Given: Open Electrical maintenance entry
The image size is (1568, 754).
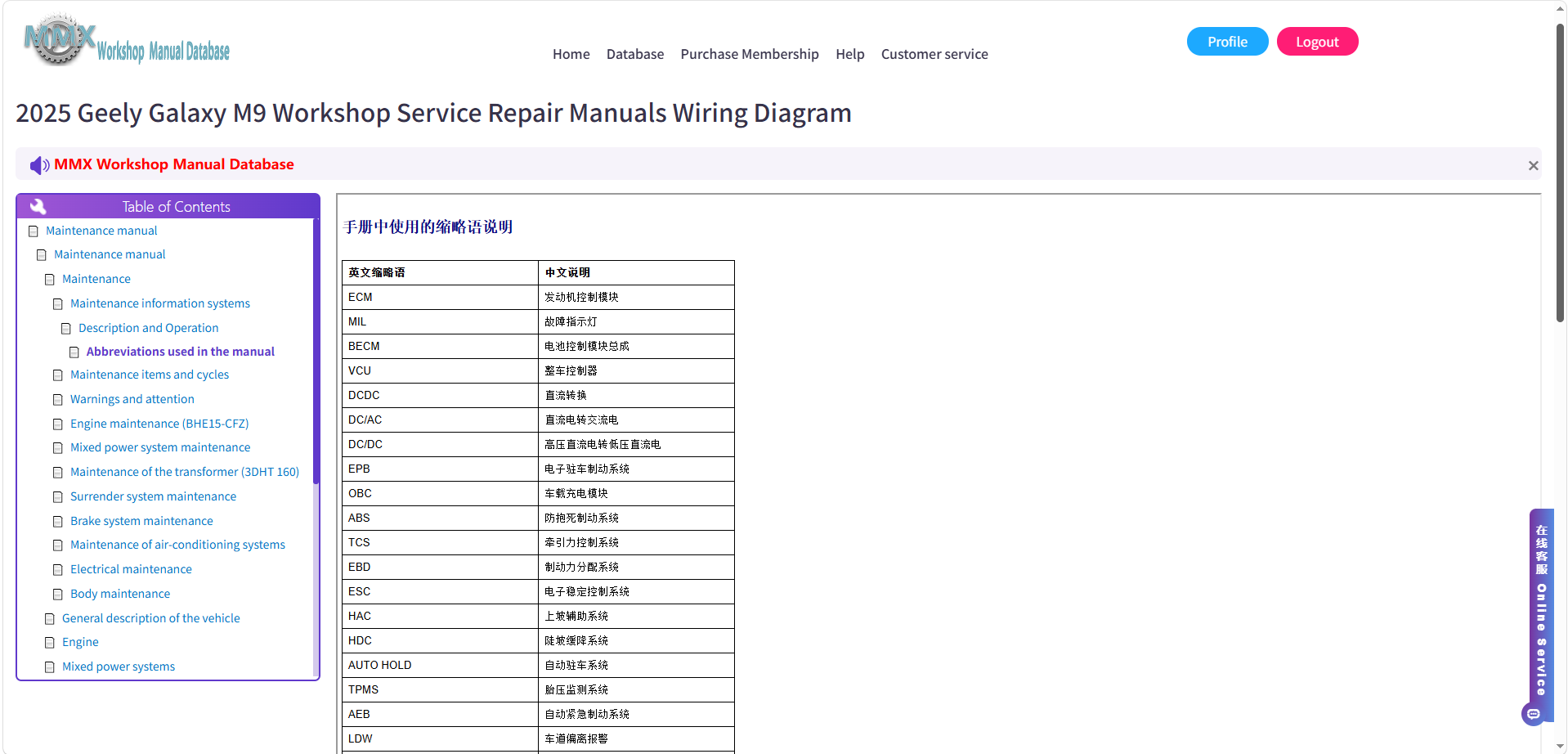Looking at the screenshot, I should [x=131, y=569].
